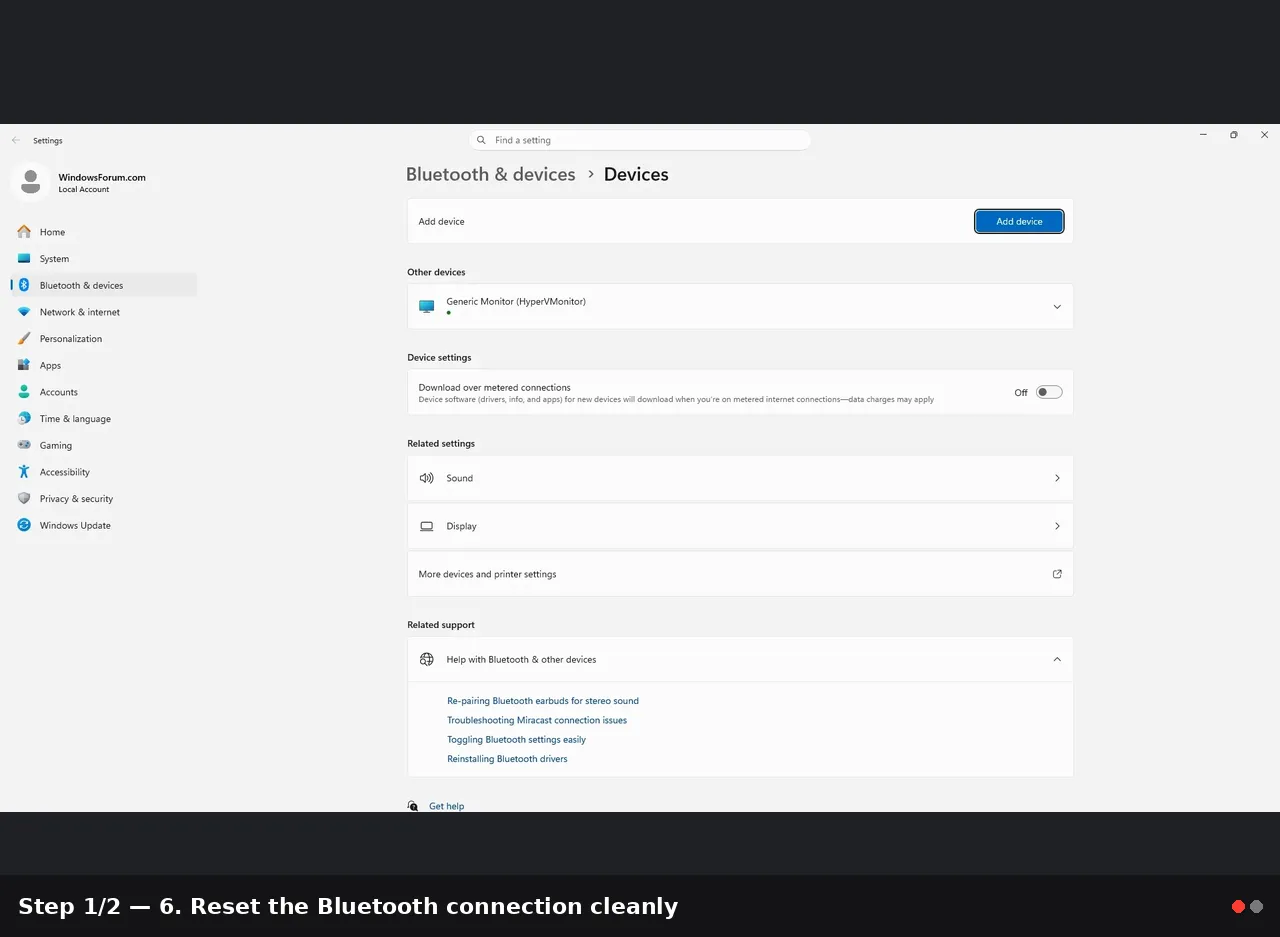Open More devices and printer settings

[740, 574]
